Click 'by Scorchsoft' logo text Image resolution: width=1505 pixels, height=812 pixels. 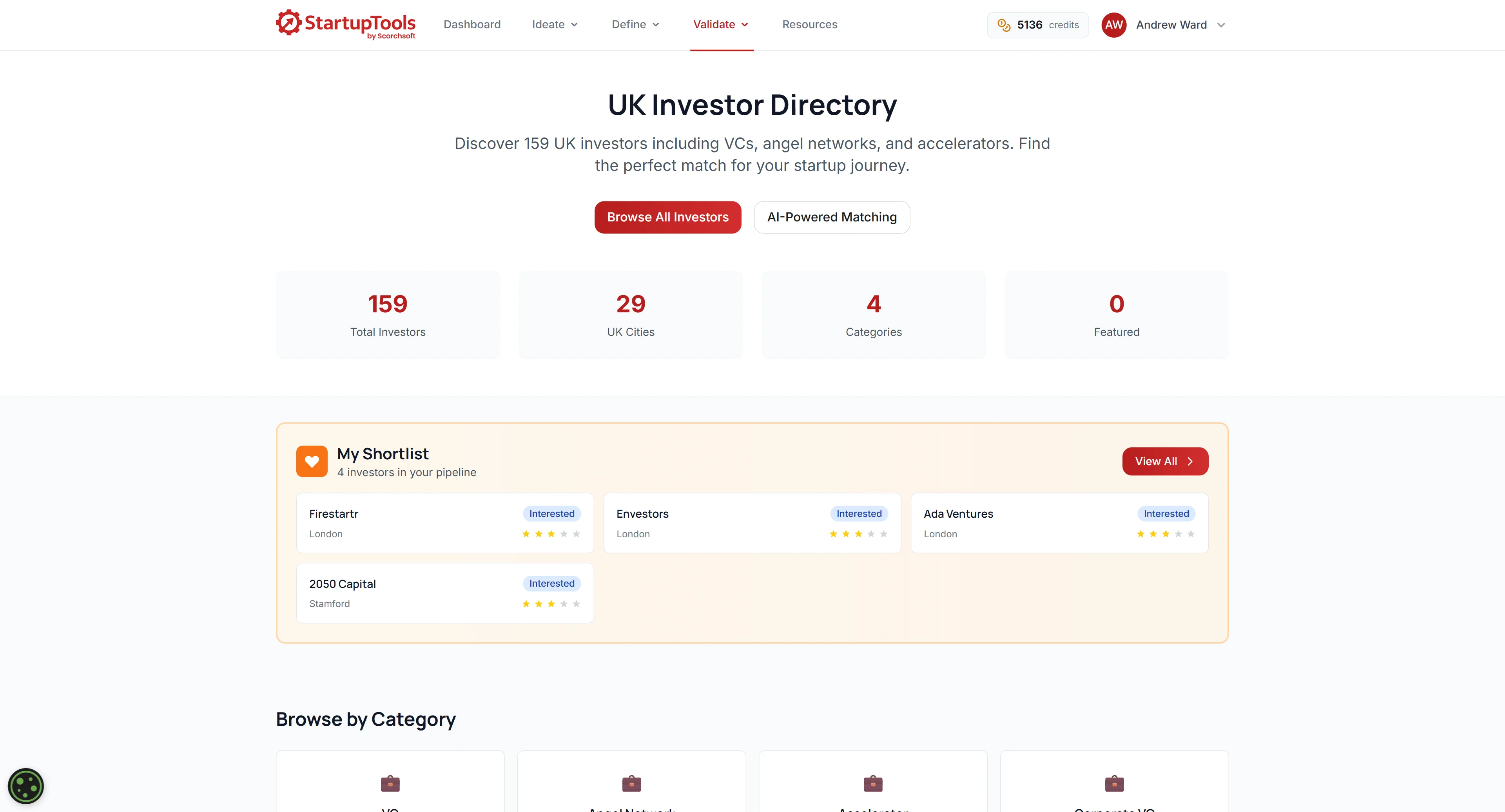pos(392,36)
